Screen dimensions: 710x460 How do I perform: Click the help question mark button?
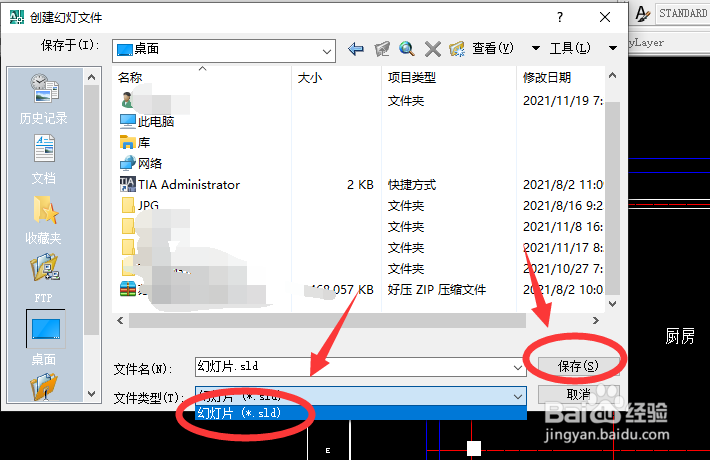pyautogui.click(x=560, y=17)
